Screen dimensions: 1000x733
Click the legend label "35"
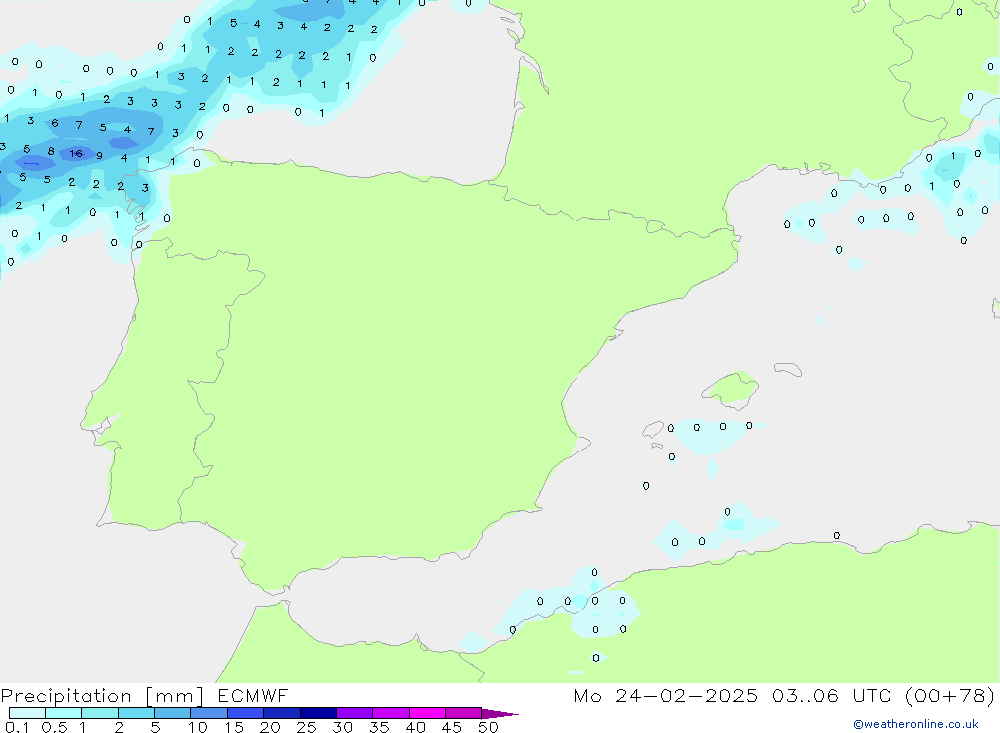[379, 727]
